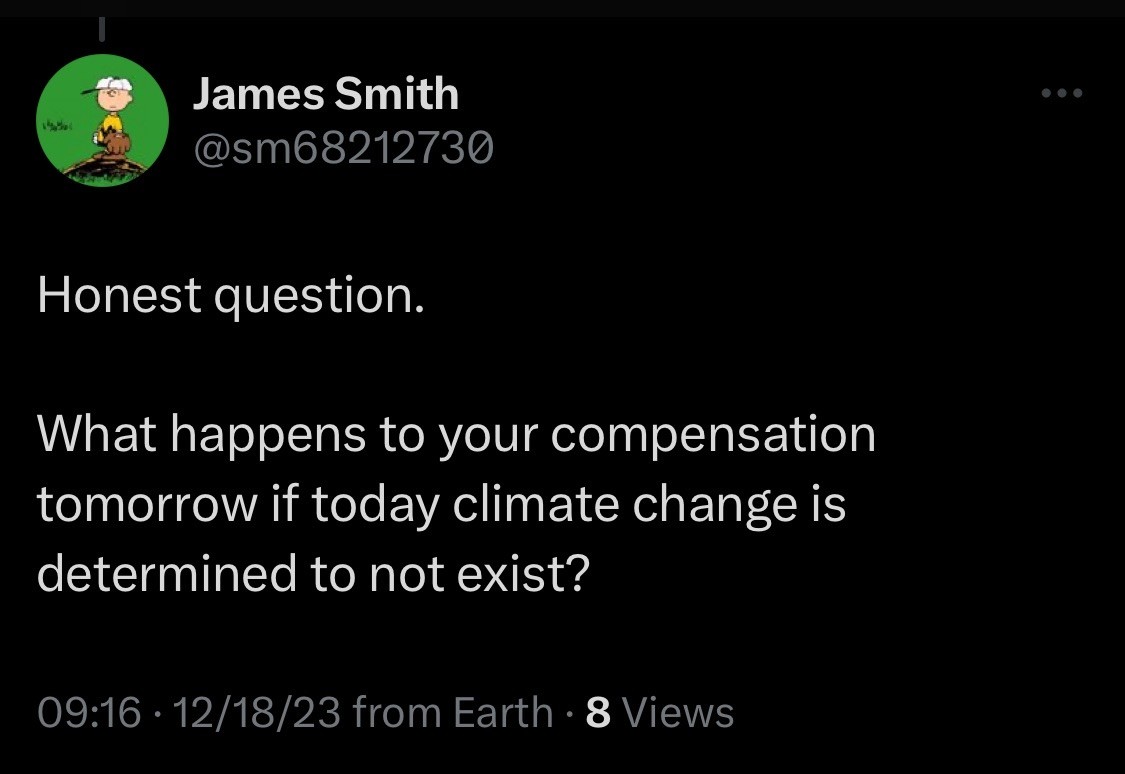The image size is (1125, 774).
Task: Click the word "Honest" in the post
Action: click(x=119, y=297)
